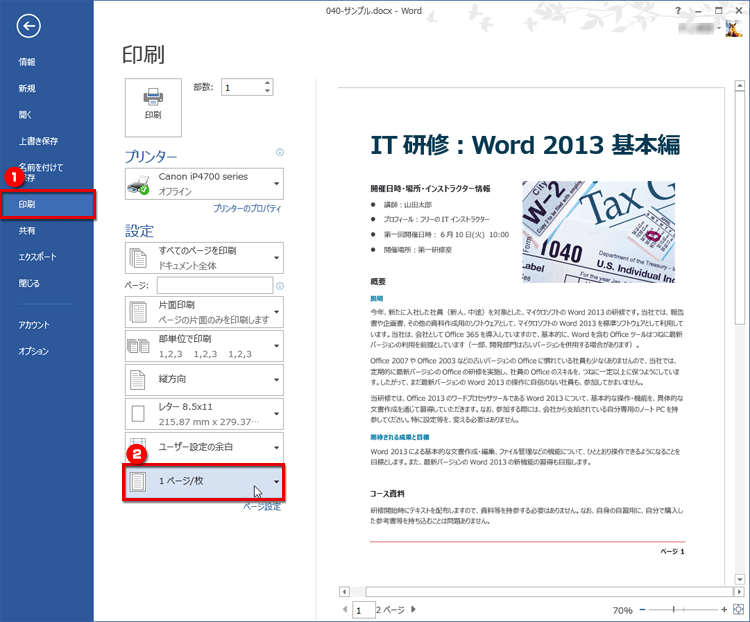Click the preview vertical scrollbar thumb
The height and width of the screenshot is (622, 750).
[x=739, y=209]
